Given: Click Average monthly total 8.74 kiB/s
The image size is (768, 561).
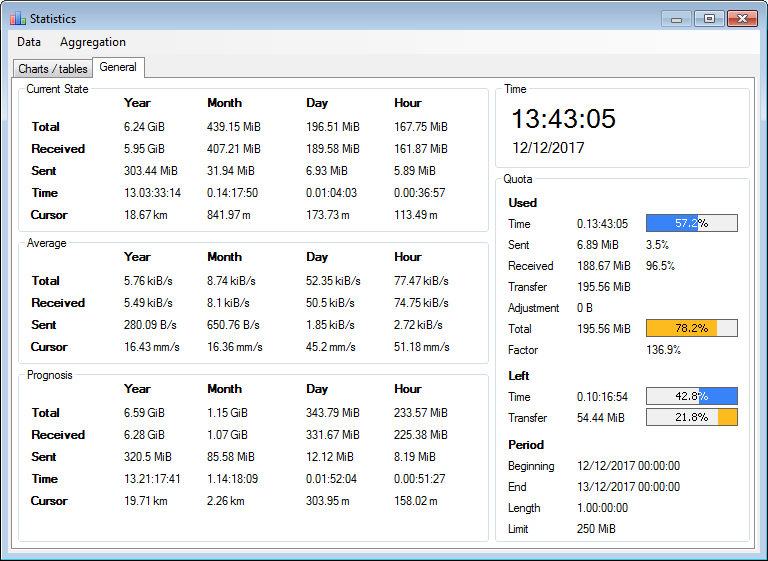Looking at the screenshot, I should pyautogui.click(x=231, y=281).
